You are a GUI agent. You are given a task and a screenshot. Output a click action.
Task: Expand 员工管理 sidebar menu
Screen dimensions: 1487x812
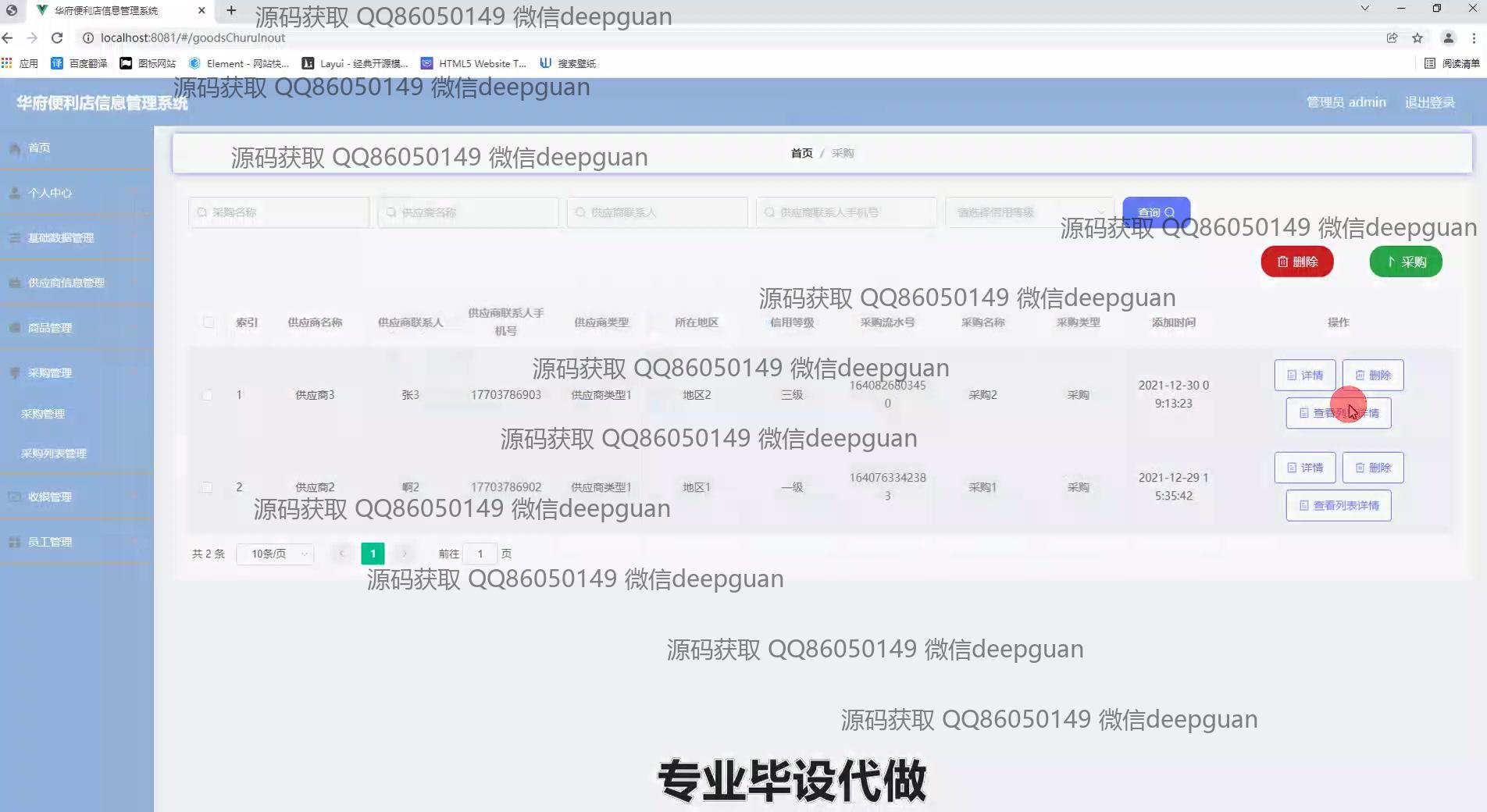pos(77,542)
